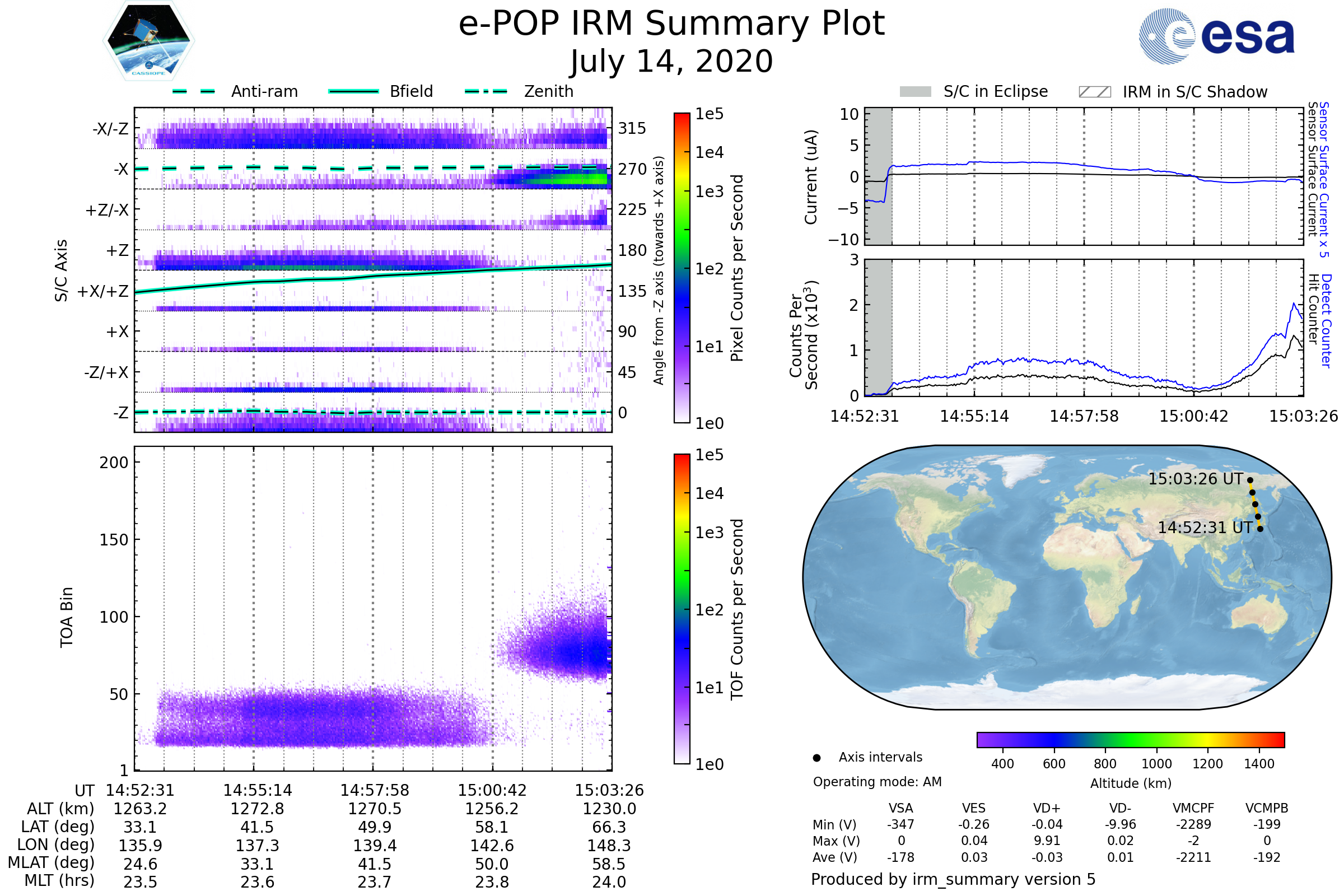Click the IRM in S/C Shadow hatched swatch
Image resolution: width=1344 pixels, height=896 pixels.
1095,92
